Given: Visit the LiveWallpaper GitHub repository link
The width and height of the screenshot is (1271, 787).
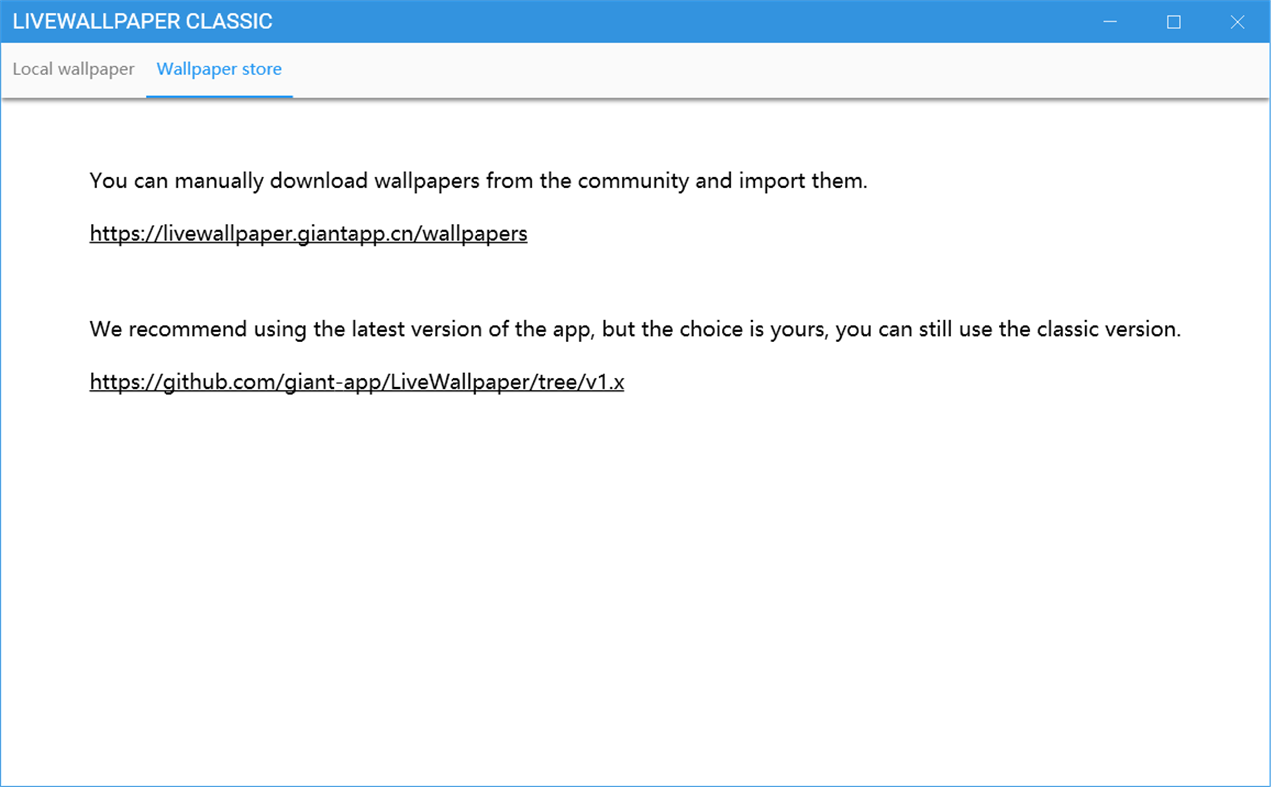Looking at the screenshot, I should pyautogui.click(x=356, y=381).
